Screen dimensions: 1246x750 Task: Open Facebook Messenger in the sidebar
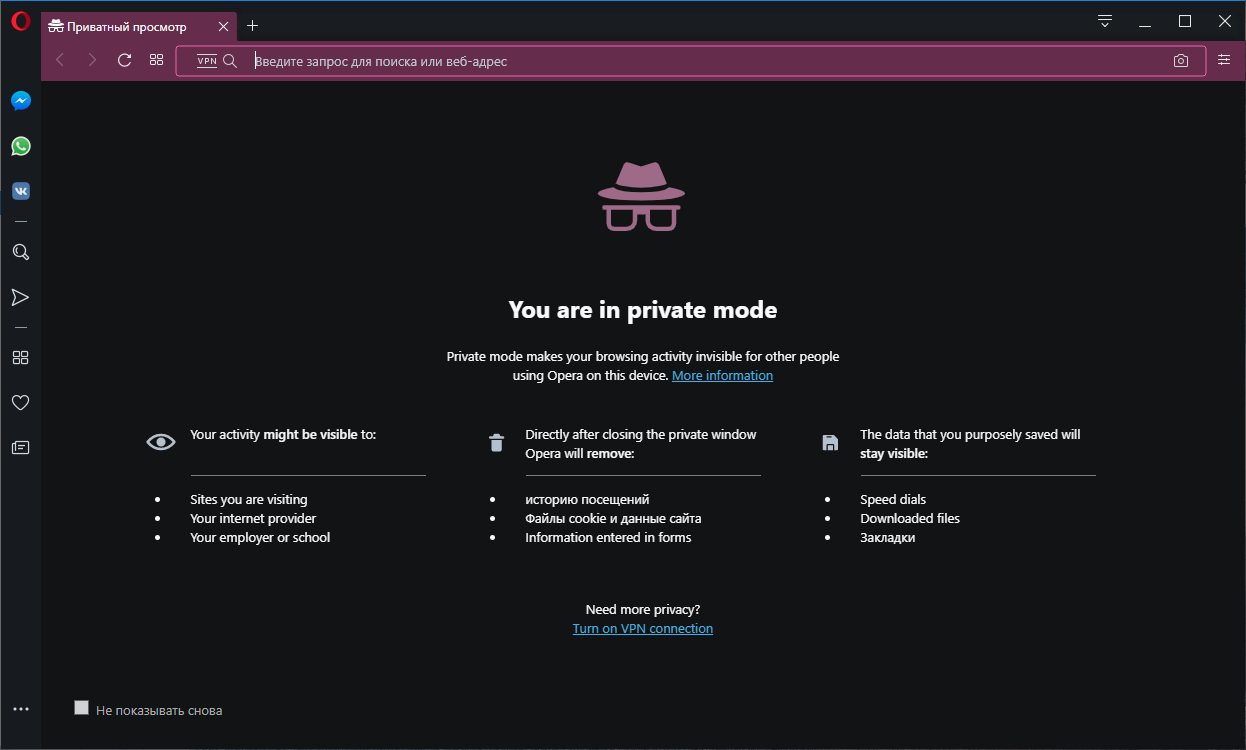[x=21, y=101]
